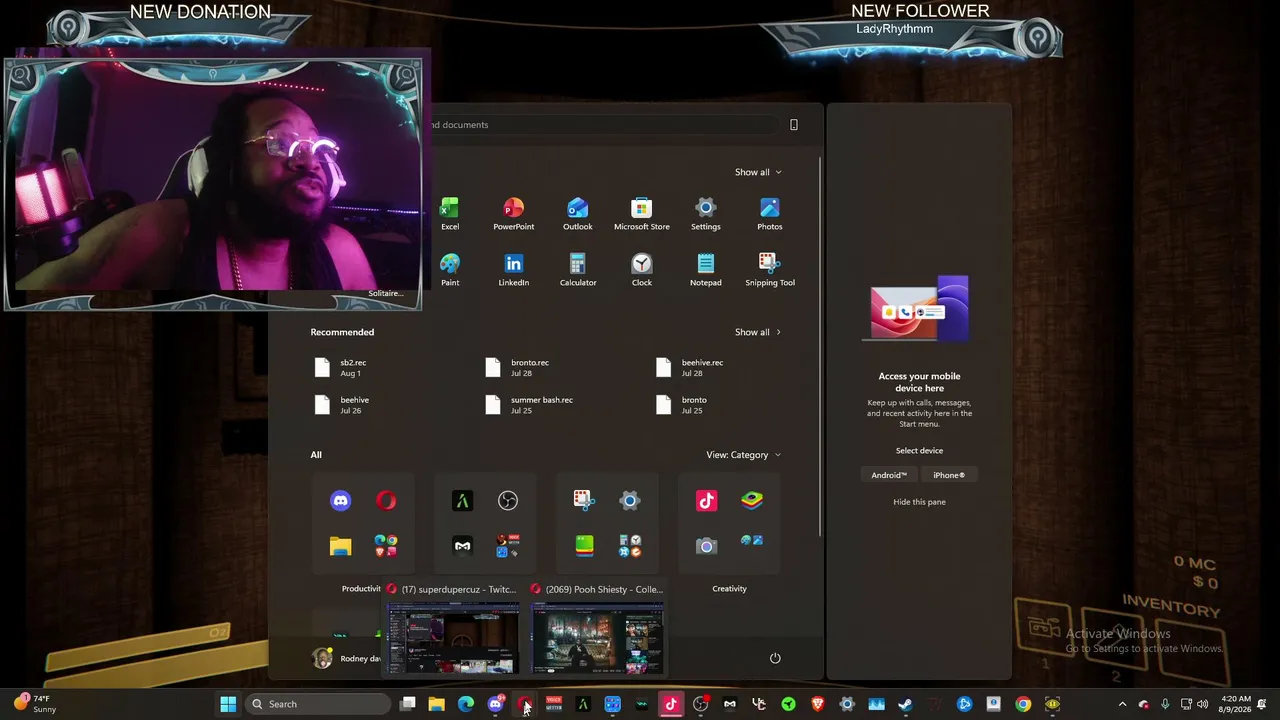Launch Opera from the Productivity category

click(x=386, y=501)
